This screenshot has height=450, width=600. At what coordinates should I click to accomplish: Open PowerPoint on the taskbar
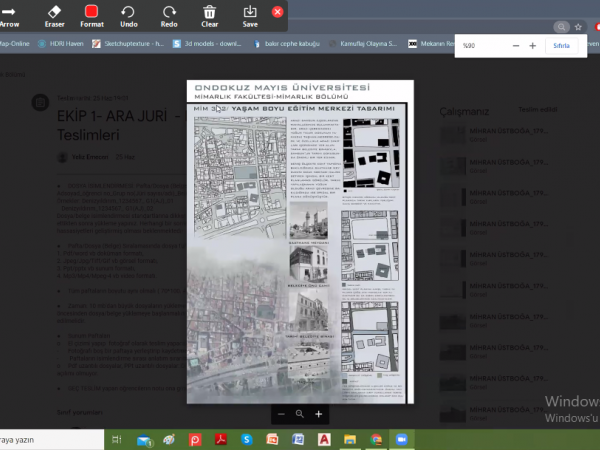point(272,440)
